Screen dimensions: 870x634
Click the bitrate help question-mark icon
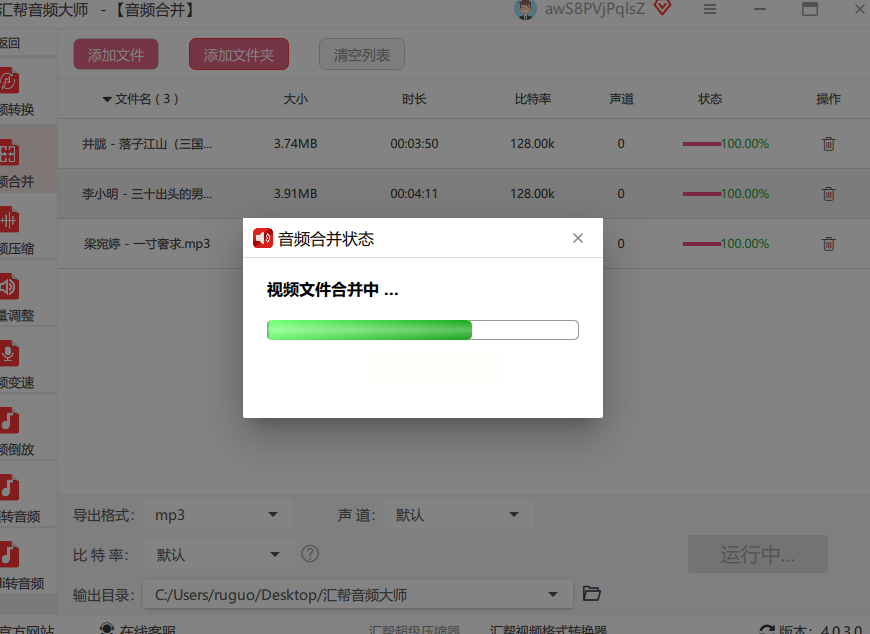[x=310, y=554]
